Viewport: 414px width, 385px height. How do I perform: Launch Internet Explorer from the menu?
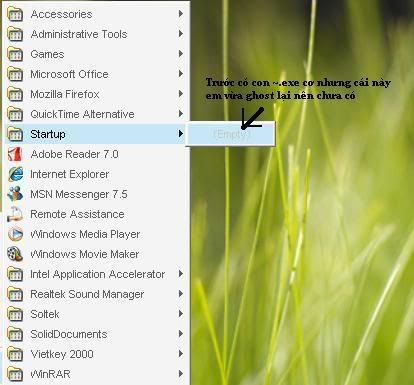click(97, 174)
